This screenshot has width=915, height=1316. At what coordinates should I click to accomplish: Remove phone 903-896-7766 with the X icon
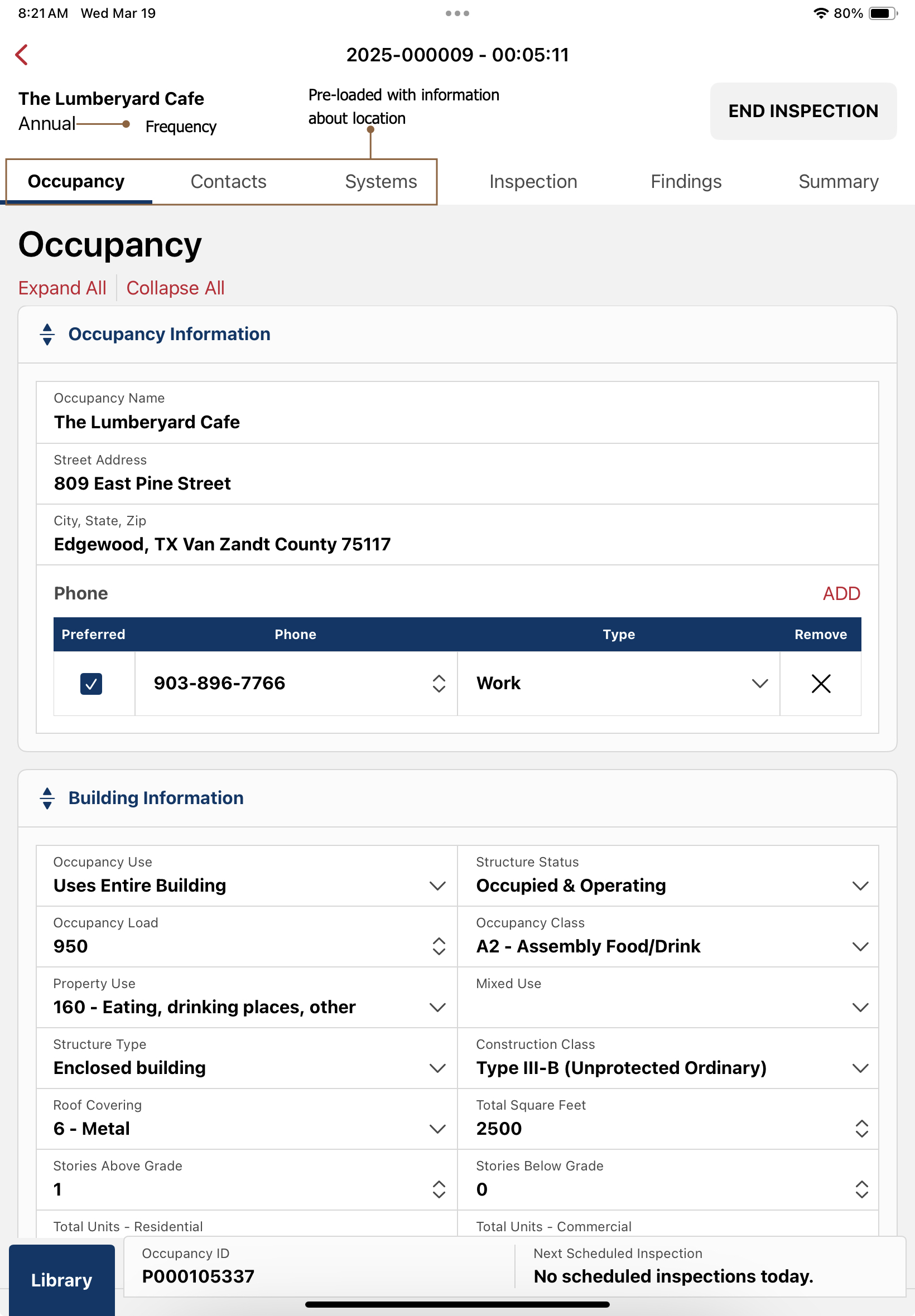[x=821, y=684]
